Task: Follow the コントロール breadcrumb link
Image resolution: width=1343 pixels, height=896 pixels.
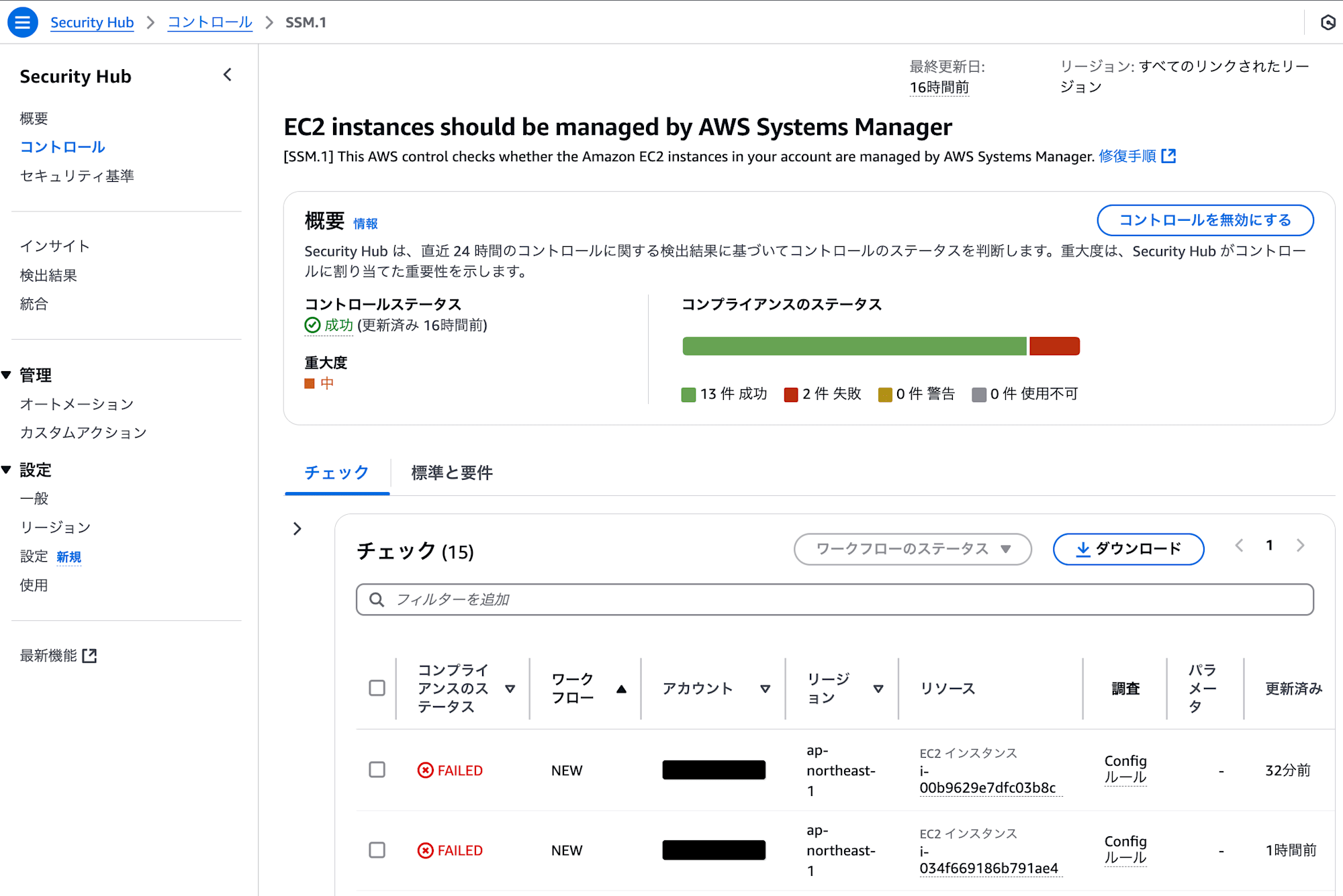Action: [x=210, y=22]
